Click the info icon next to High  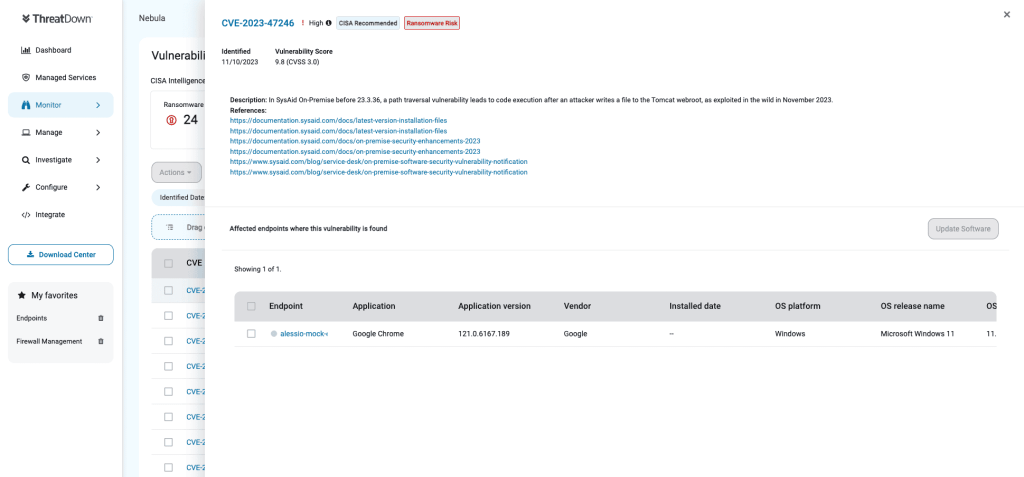coord(328,23)
